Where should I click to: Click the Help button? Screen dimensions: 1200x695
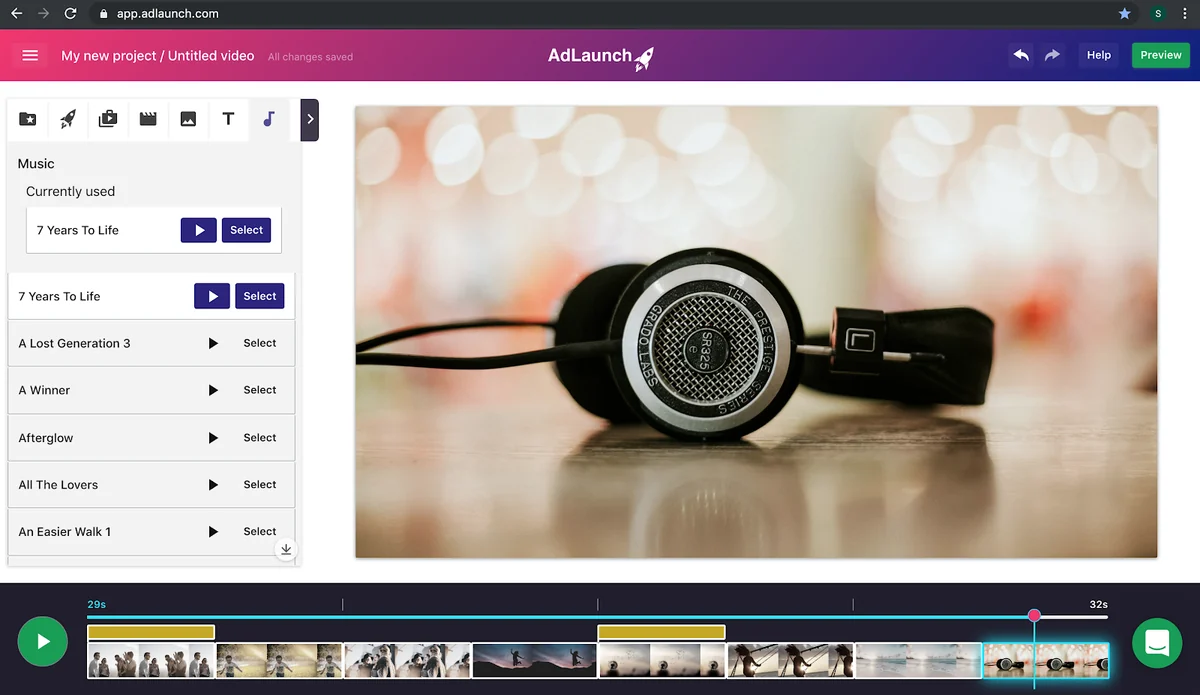1099,55
